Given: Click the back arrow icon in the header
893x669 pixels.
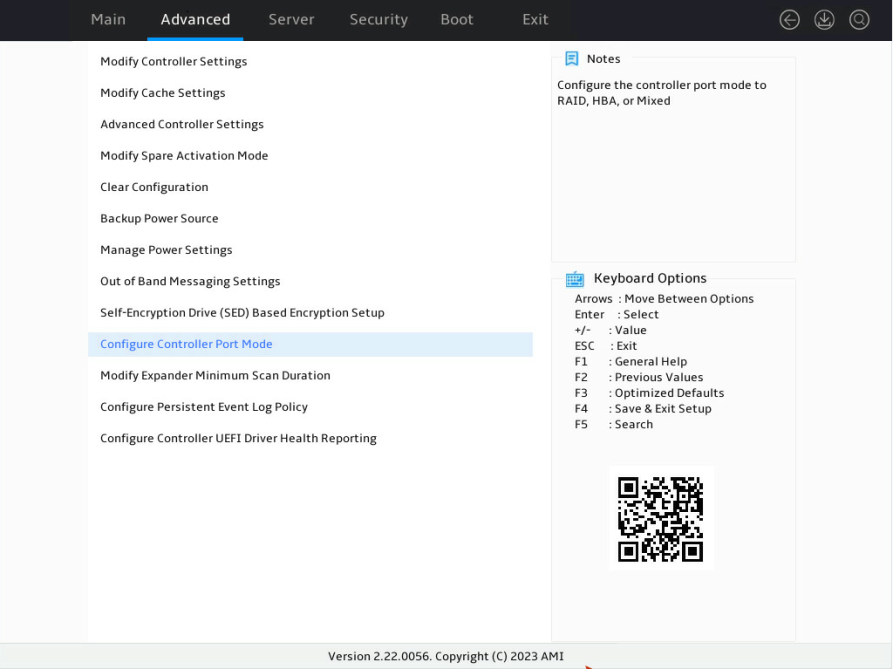Looking at the screenshot, I should tap(789, 20).
